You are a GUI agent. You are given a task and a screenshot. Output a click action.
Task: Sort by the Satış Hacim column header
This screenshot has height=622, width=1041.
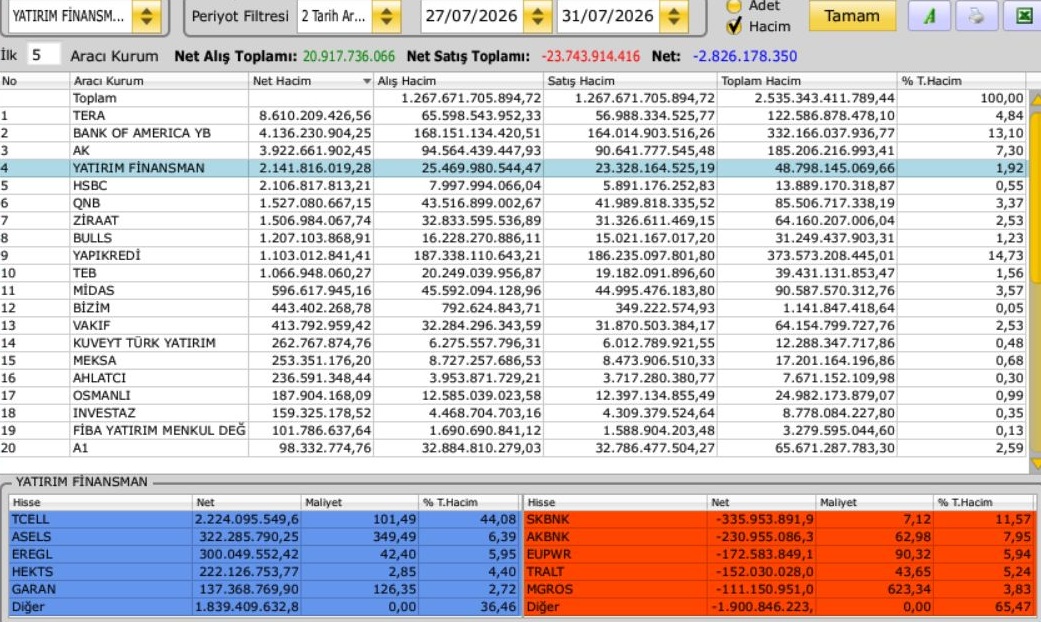click(630, 81)
